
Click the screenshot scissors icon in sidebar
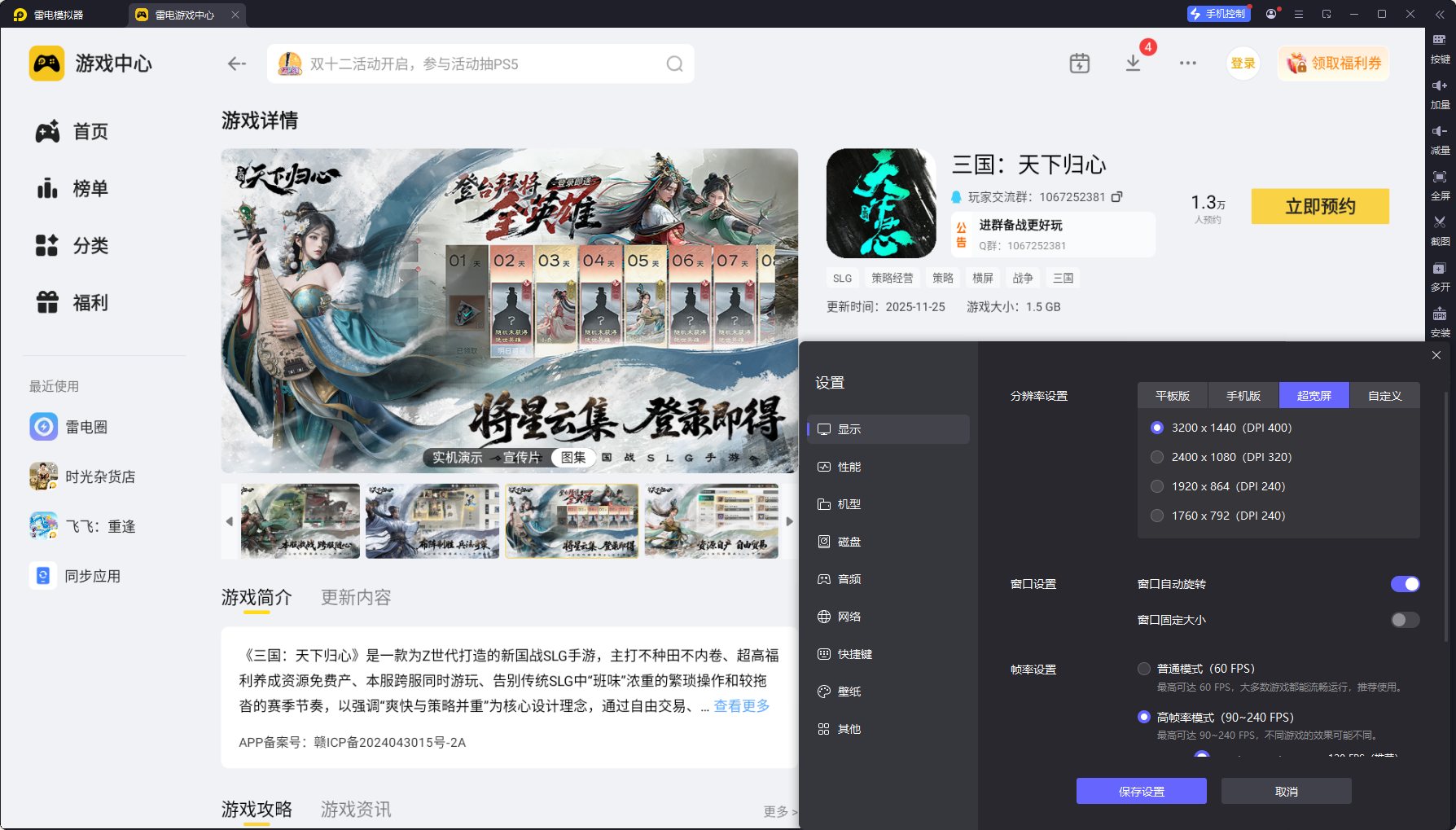tap(1439, 222)
